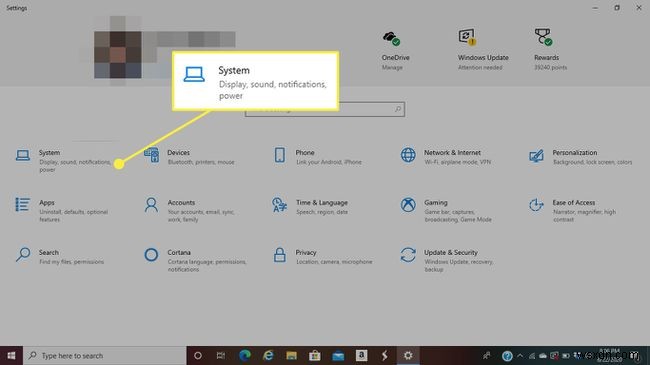Screen dimensions: 650x365
Task: Open File Explorer from the taskbar
Action: pos(291,355)
